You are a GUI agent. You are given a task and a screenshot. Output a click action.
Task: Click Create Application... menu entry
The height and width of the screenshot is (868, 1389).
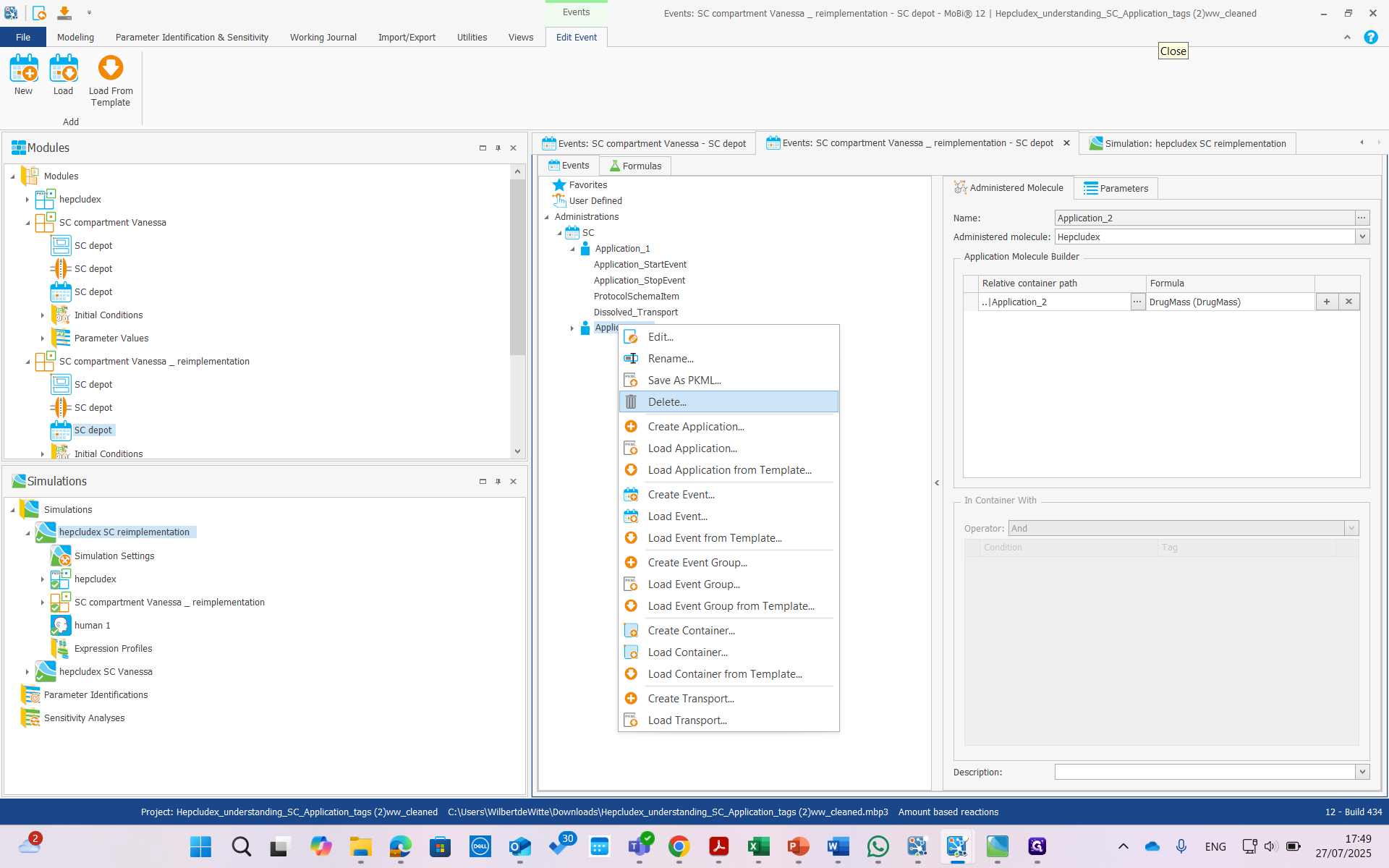695,427
